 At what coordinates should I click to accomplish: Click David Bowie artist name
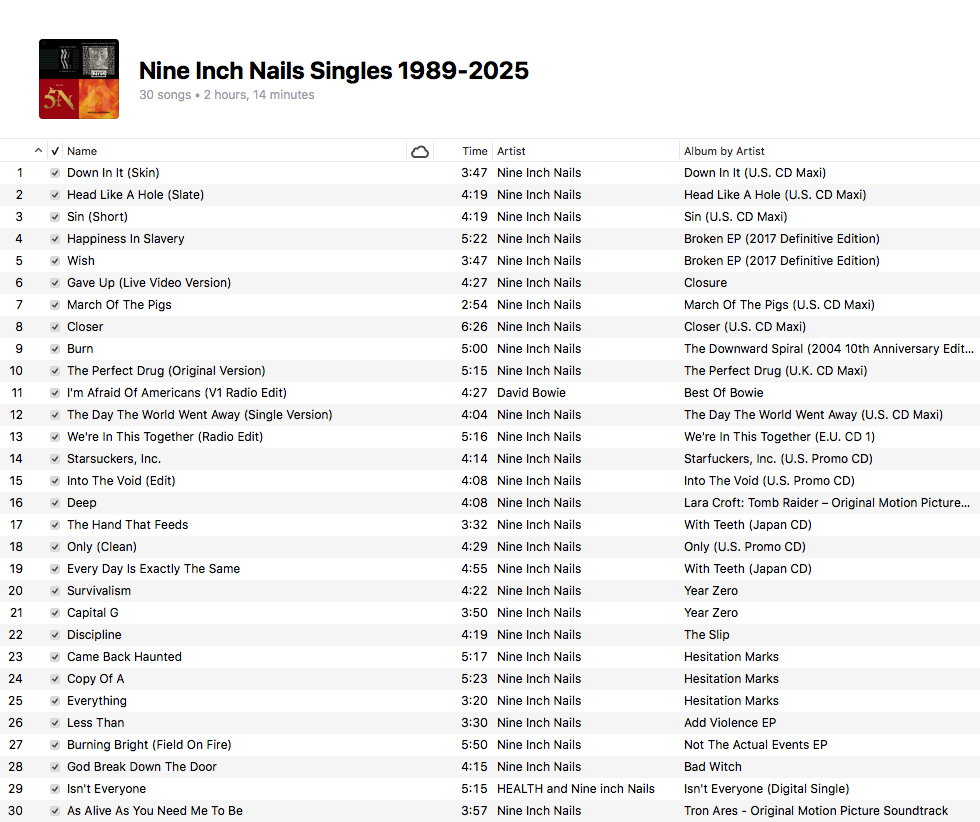(531, 393)
